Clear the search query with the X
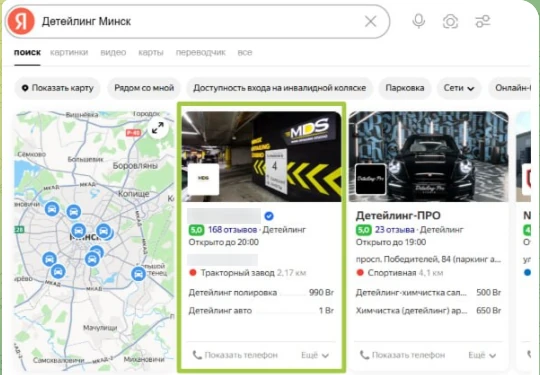Screen dimensions: 540x375 click(x=371, y=22)
